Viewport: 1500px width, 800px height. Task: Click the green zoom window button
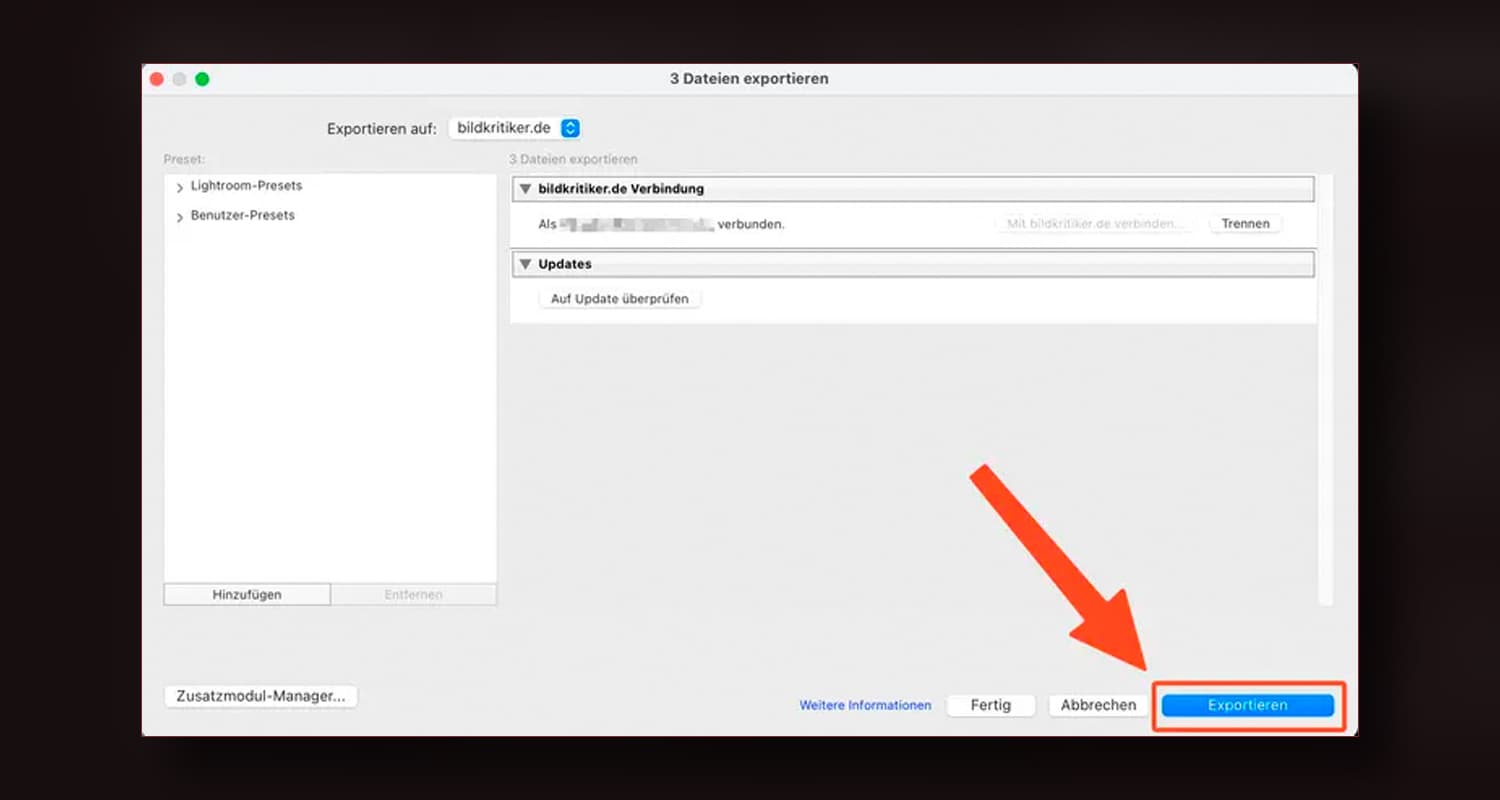pyautogui.click(x=202, y=79)
